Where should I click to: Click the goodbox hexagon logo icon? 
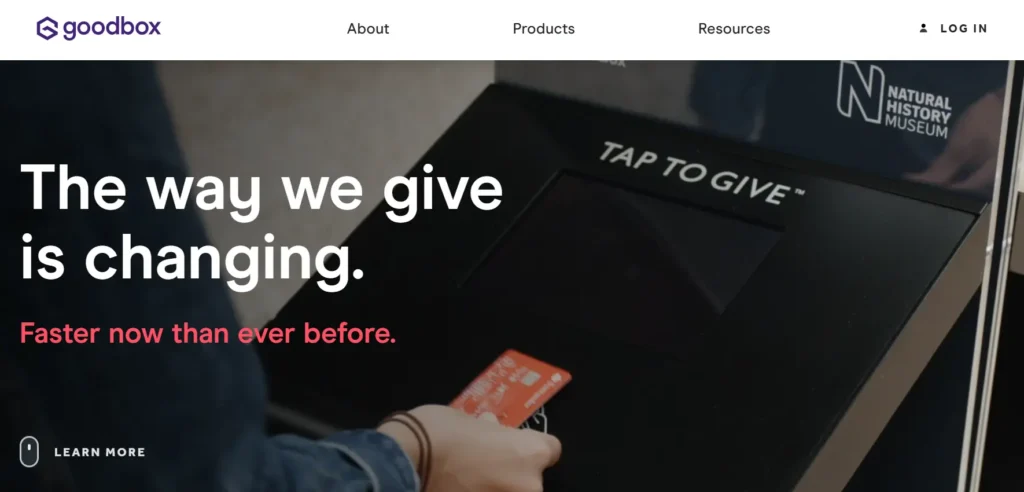click(x=47, y=29)
